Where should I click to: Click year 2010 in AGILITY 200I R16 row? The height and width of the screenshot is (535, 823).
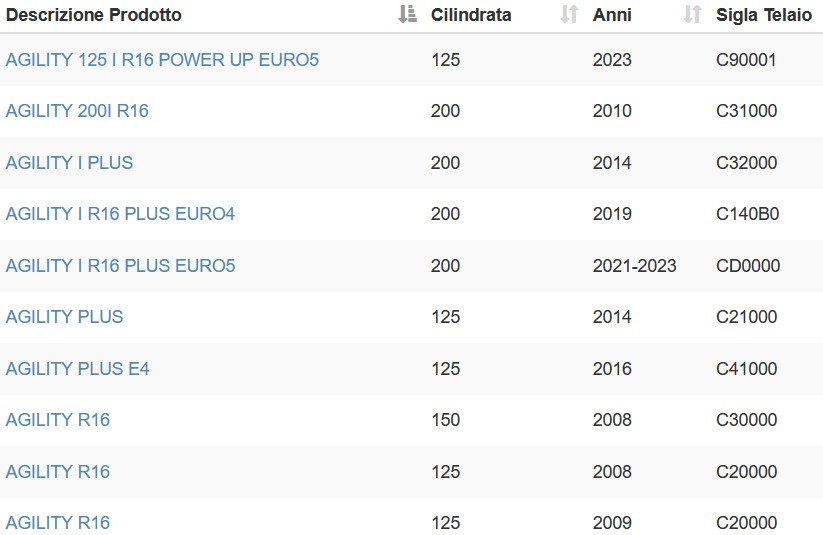point(612,111)
